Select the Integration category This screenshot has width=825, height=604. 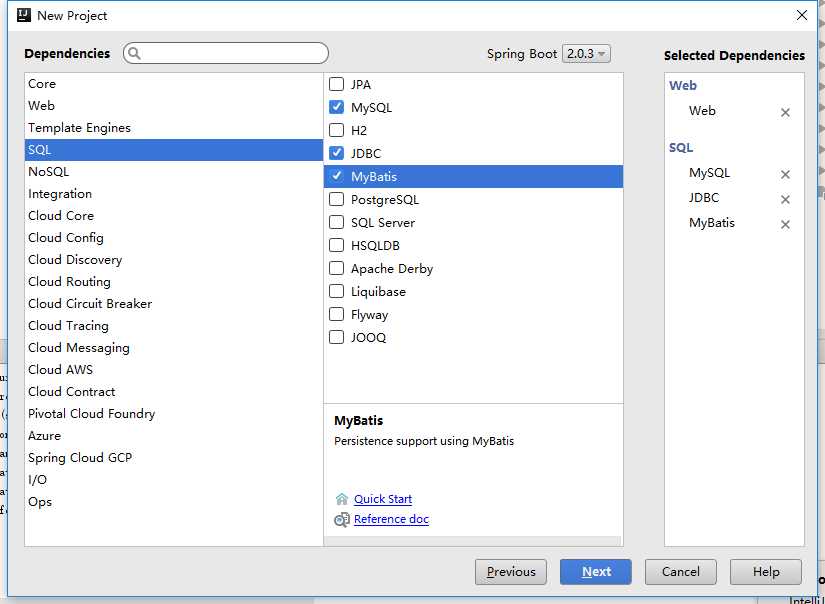coord(174,194)
